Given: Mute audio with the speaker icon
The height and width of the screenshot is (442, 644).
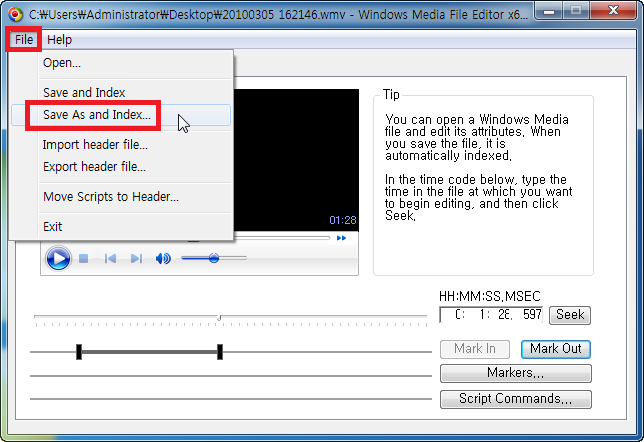Looking at the screenshot, I should 163,258.
